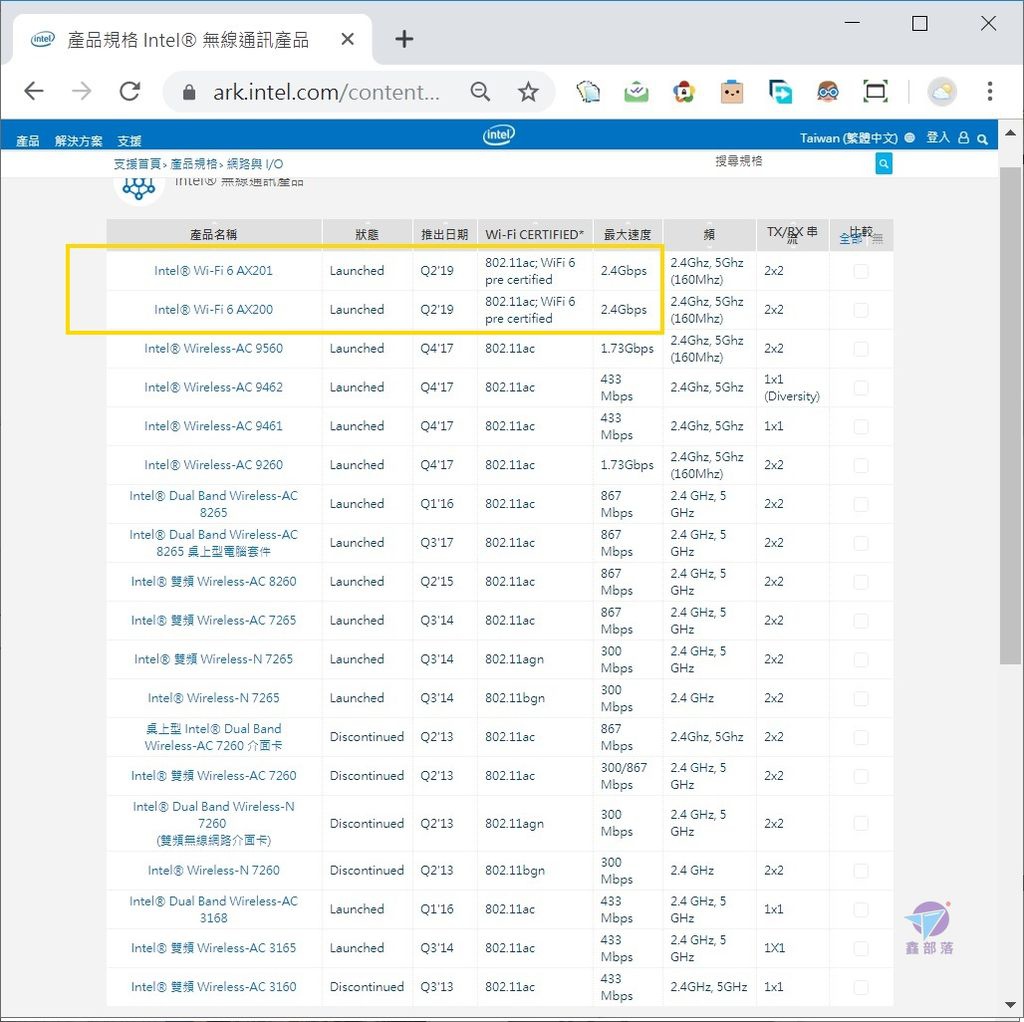Open Intel Wi-Fi 6 AX201 product link

(214, 271)
